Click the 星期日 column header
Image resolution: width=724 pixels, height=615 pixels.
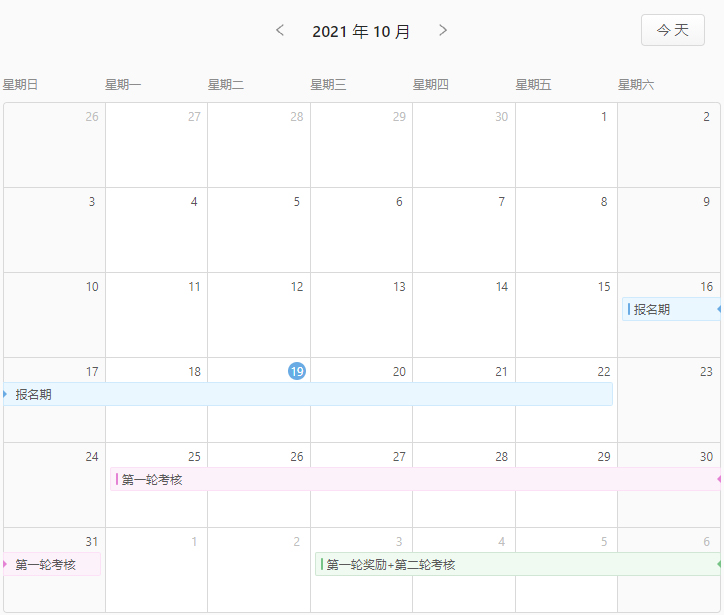coord(21,85)
